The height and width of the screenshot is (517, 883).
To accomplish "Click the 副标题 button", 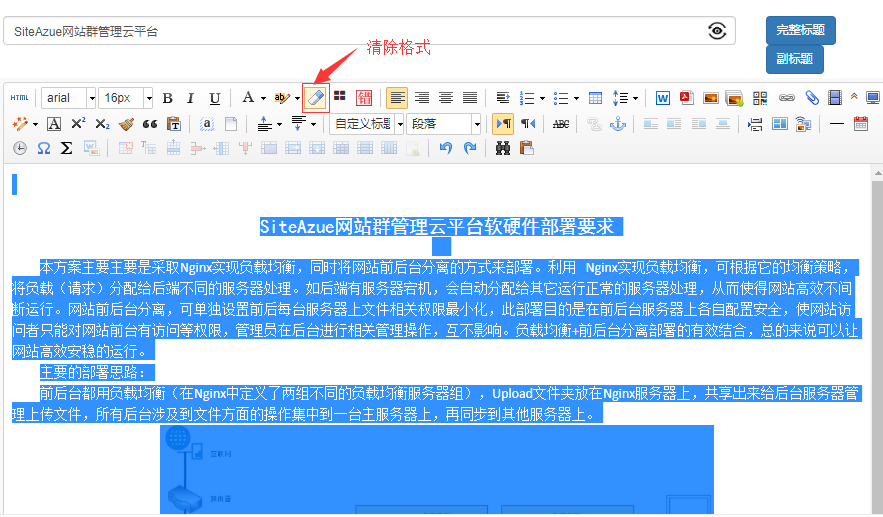I will (794, 59).
